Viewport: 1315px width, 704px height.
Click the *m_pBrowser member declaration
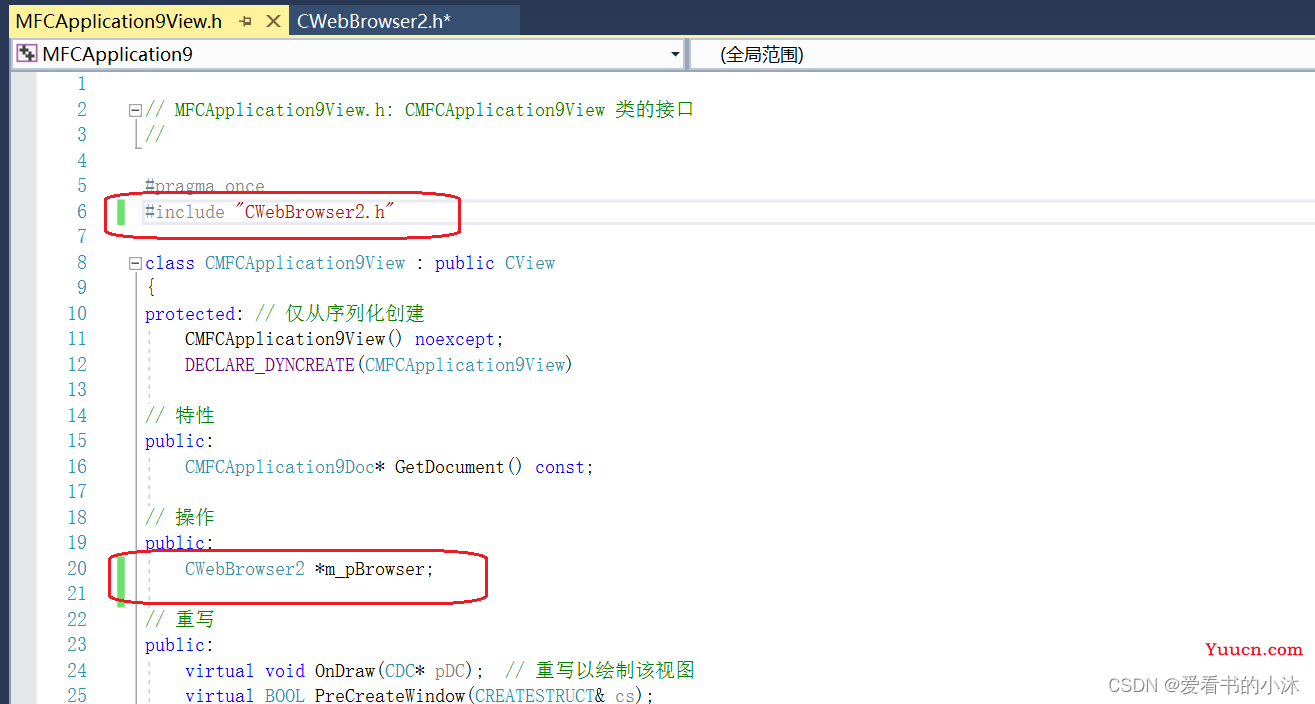point(375,569)
